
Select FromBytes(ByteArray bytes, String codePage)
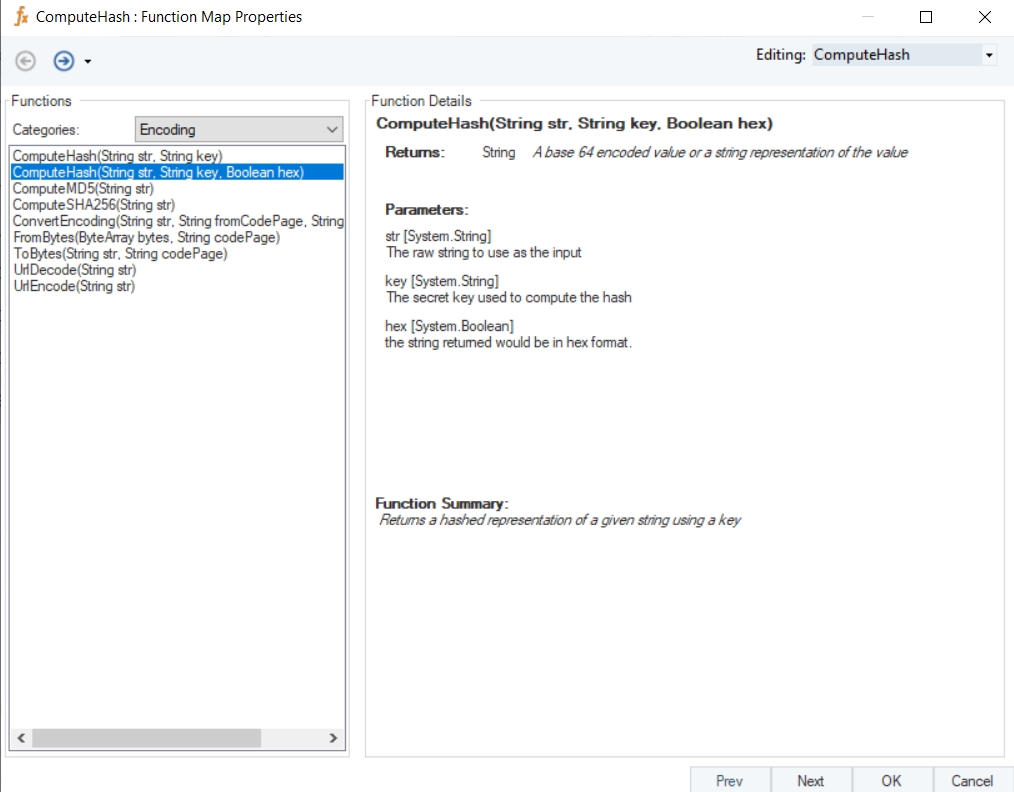pyautogui.click(x=147, y=237)
